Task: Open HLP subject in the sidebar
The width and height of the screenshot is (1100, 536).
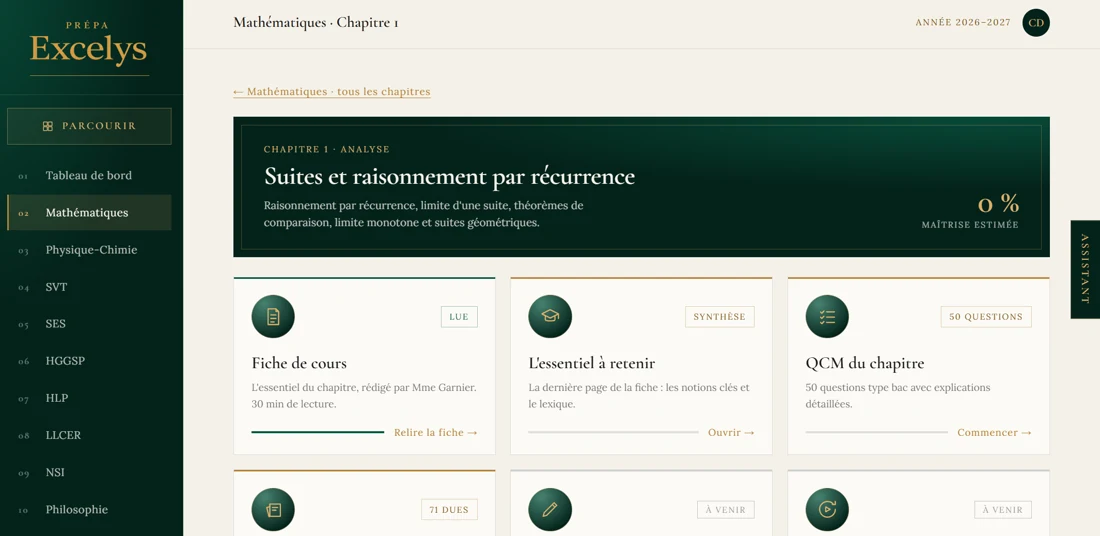Action: point(89,398)
